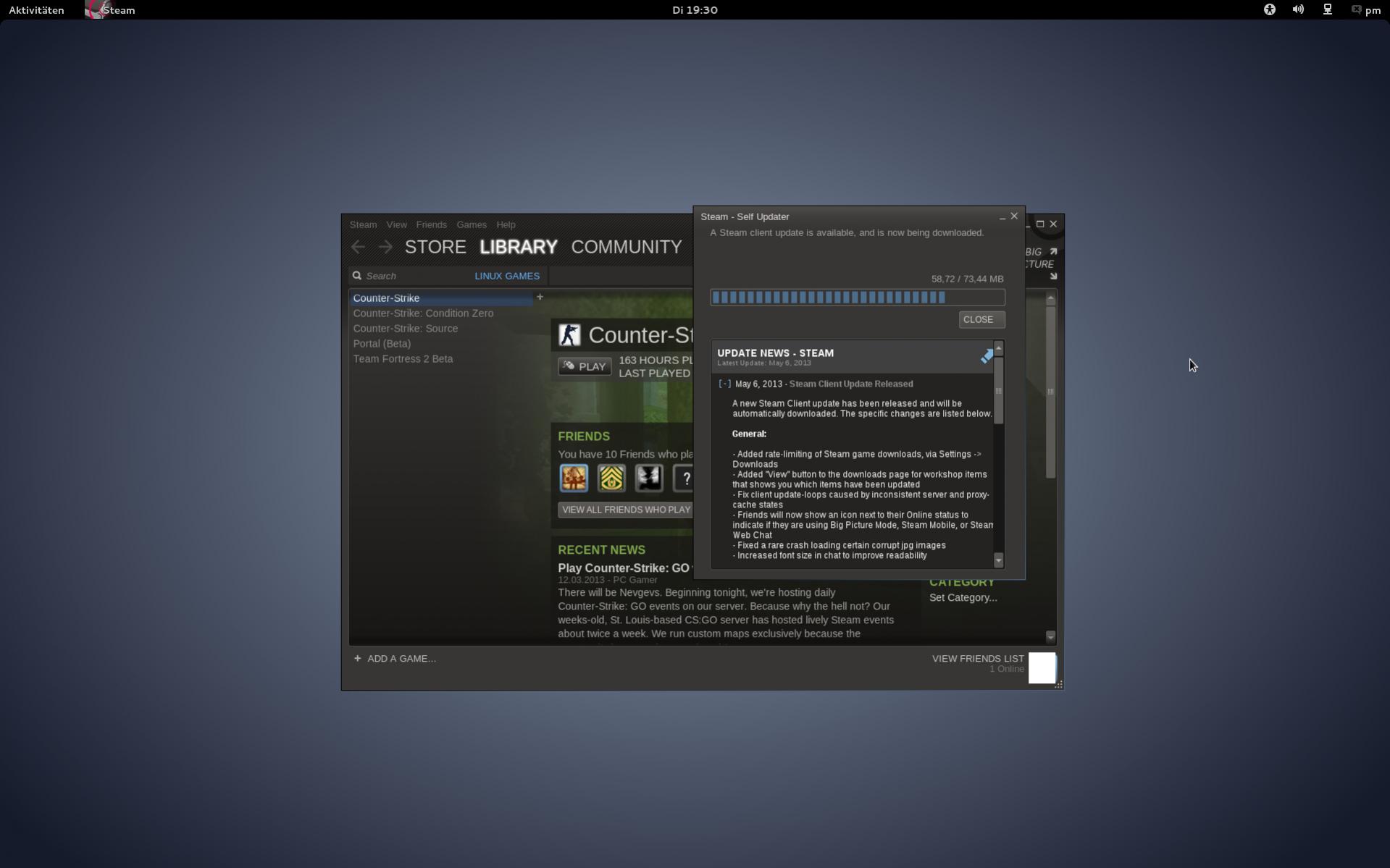Image resolution: width=1390 pixels, height=868 pixels.
Task: Click the library details scroll up arrow
Action: [1050, 298]
